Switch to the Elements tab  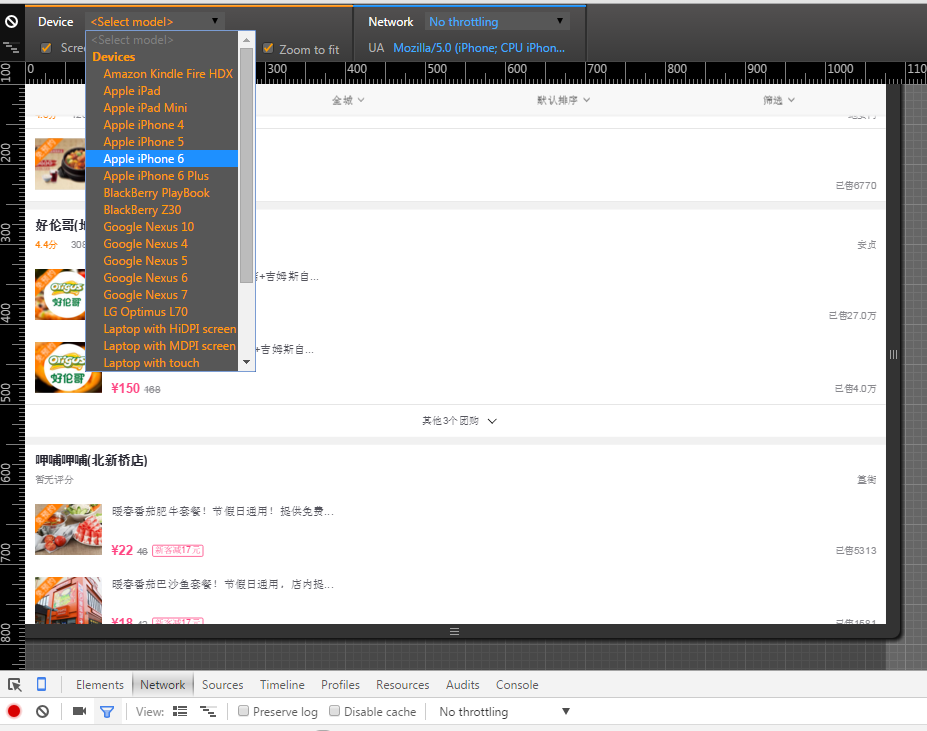99,685
